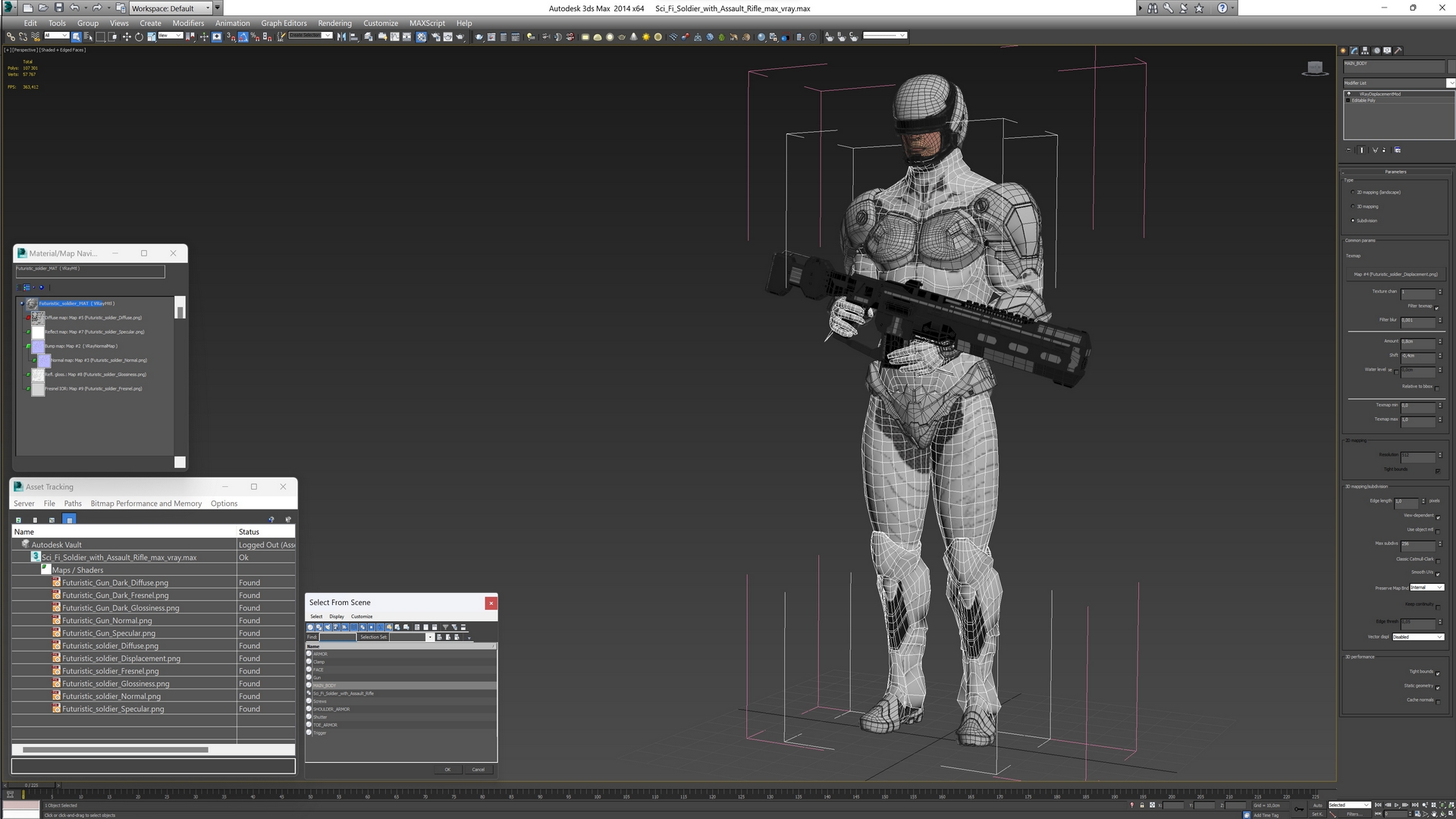The height and width of the screenshot is (819, 1456).
Task: Click the Futuristic_soldier_Displacement map button
Action: pos(1395,275)
